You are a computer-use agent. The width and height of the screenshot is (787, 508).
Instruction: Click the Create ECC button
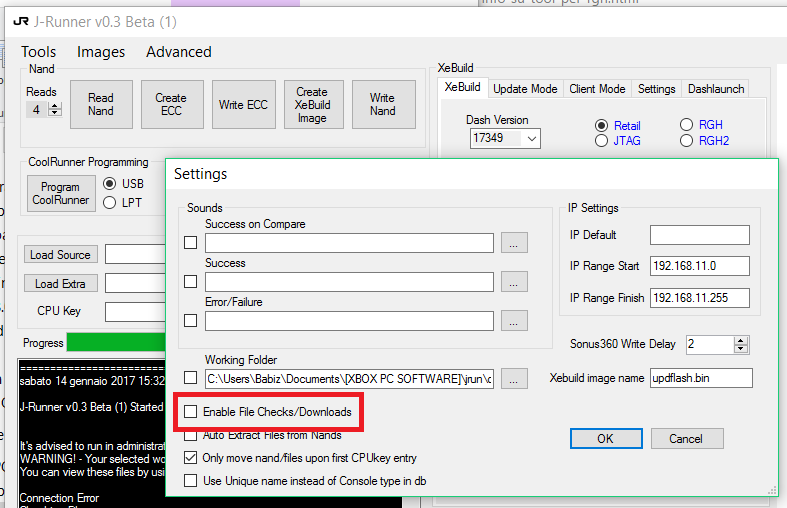172,104
